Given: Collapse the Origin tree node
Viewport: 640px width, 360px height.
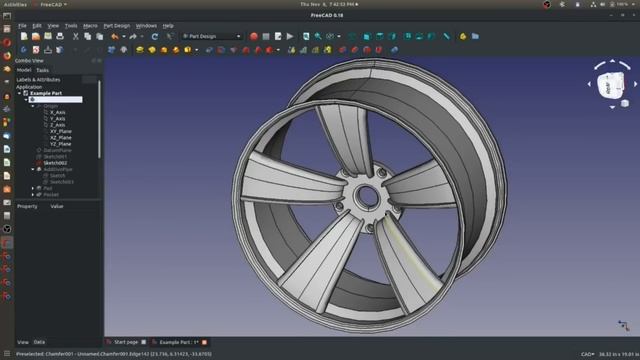Looking at the screenshot, I should 33,106.
